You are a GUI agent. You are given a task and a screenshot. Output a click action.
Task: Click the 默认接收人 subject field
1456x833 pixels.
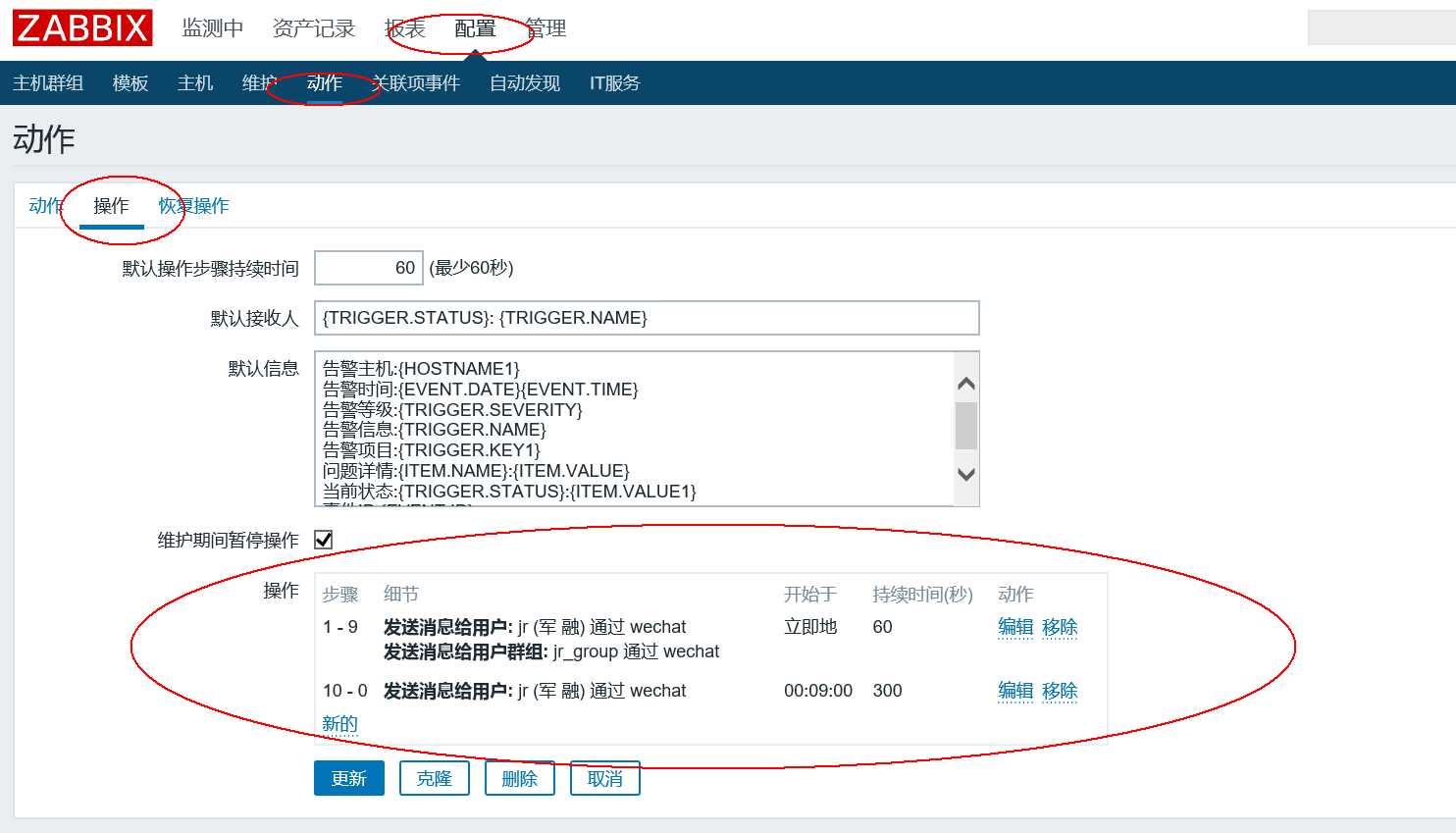point(647,318)
